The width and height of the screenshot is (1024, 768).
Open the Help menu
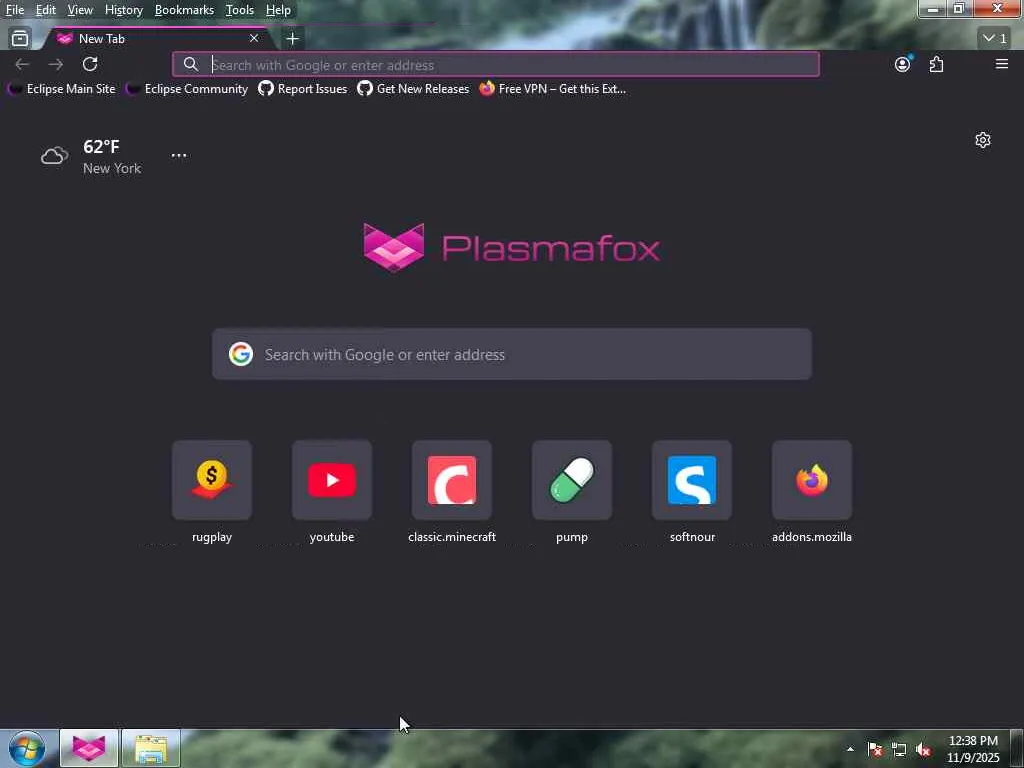(x=278, y=10)
